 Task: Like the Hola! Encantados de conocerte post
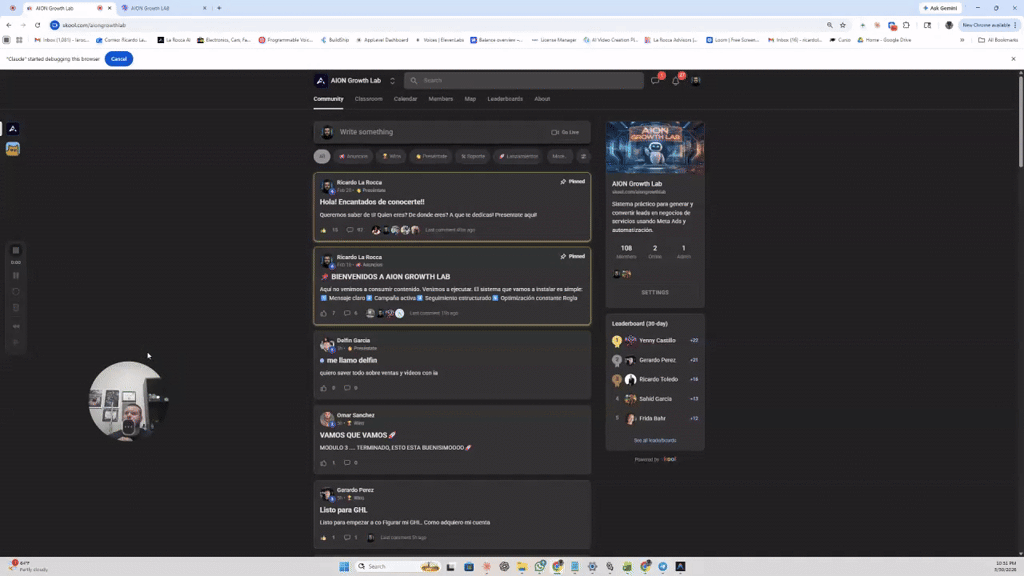point(323,230)
